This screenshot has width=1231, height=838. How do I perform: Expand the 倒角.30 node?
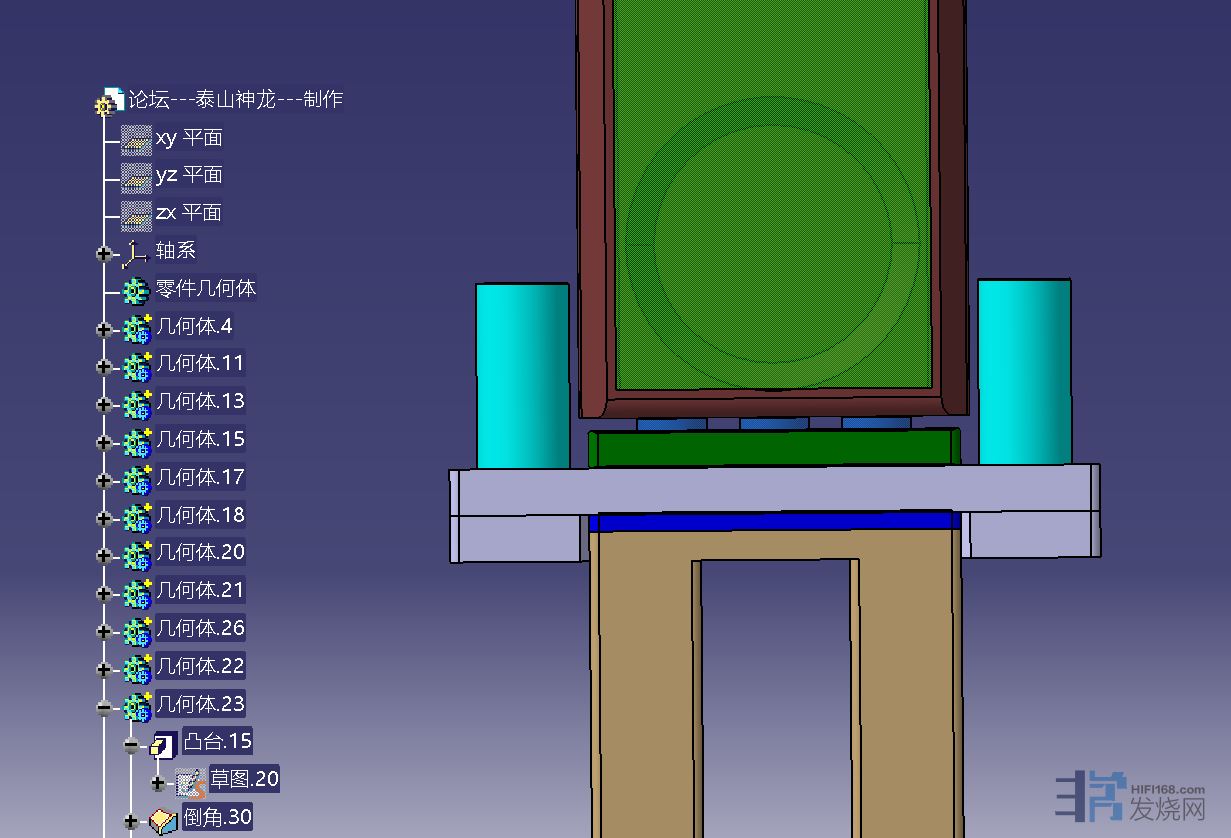131,821
